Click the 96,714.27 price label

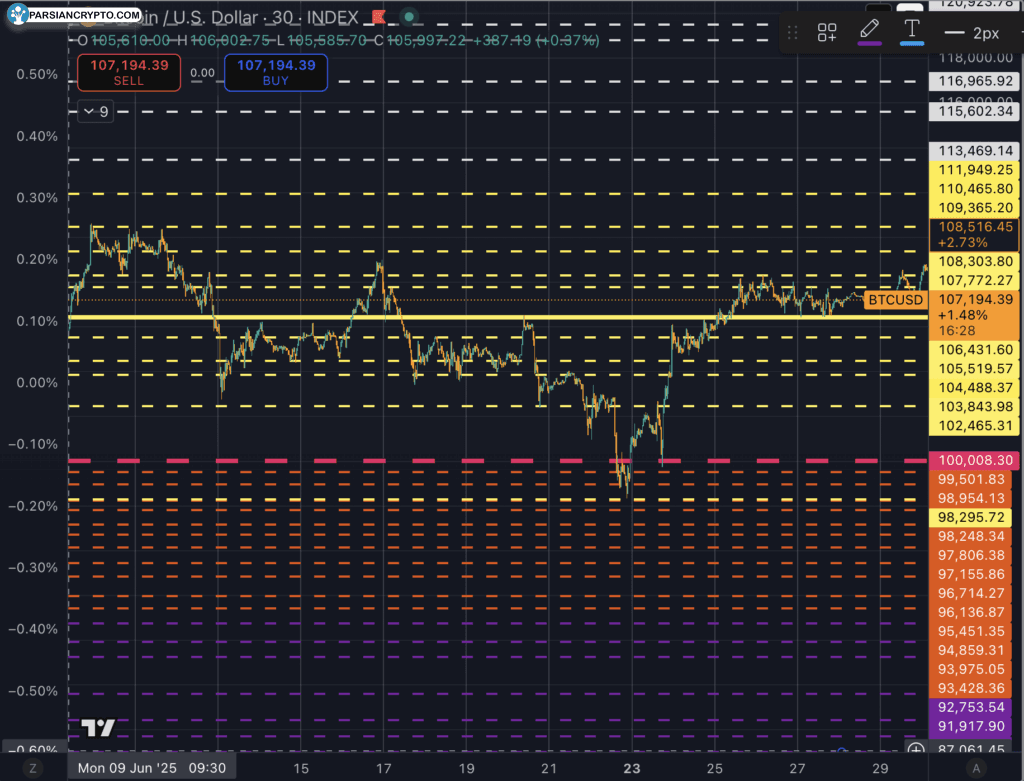tap(970, 593)
